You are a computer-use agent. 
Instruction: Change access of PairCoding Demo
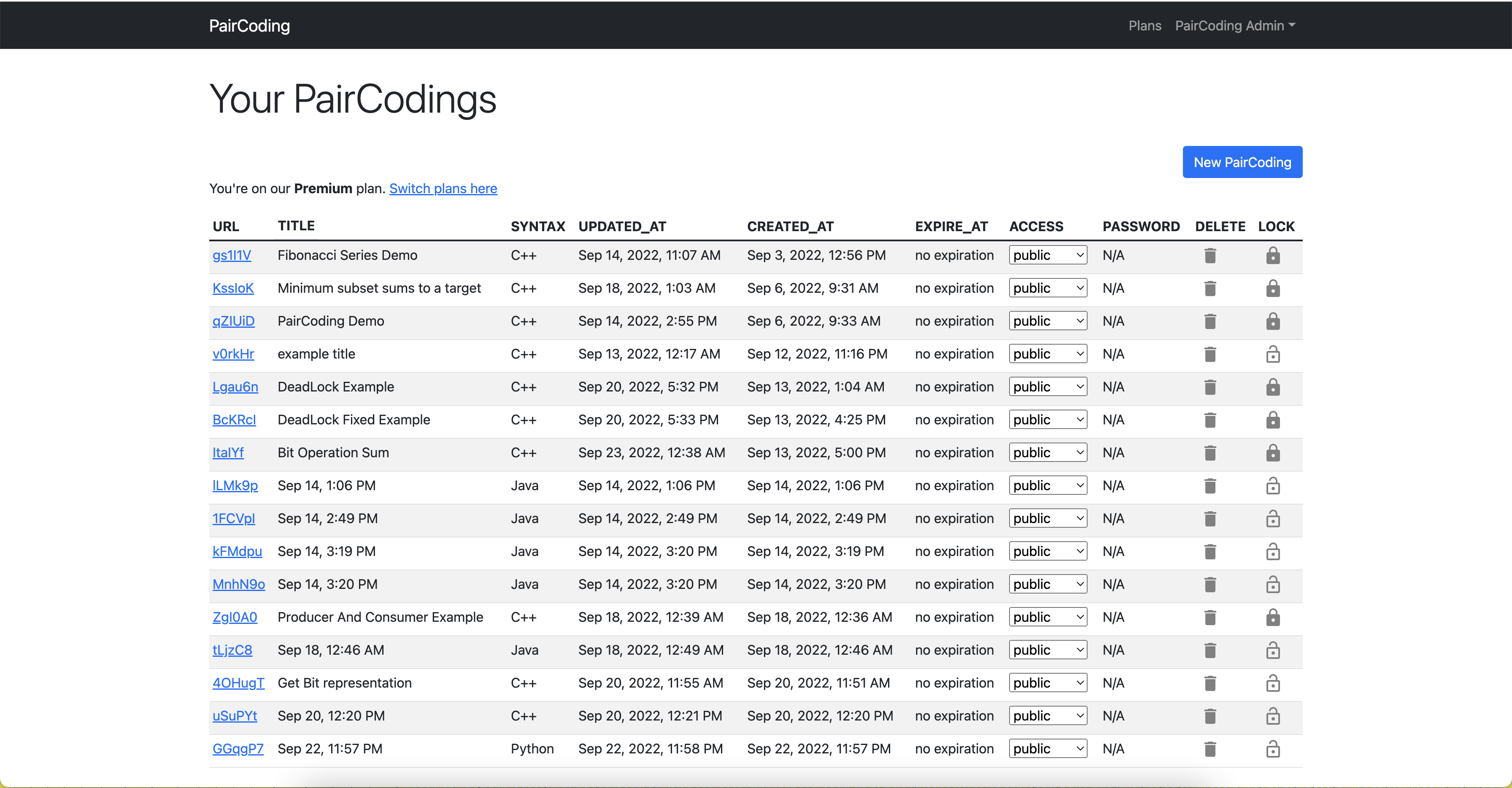1048,321
